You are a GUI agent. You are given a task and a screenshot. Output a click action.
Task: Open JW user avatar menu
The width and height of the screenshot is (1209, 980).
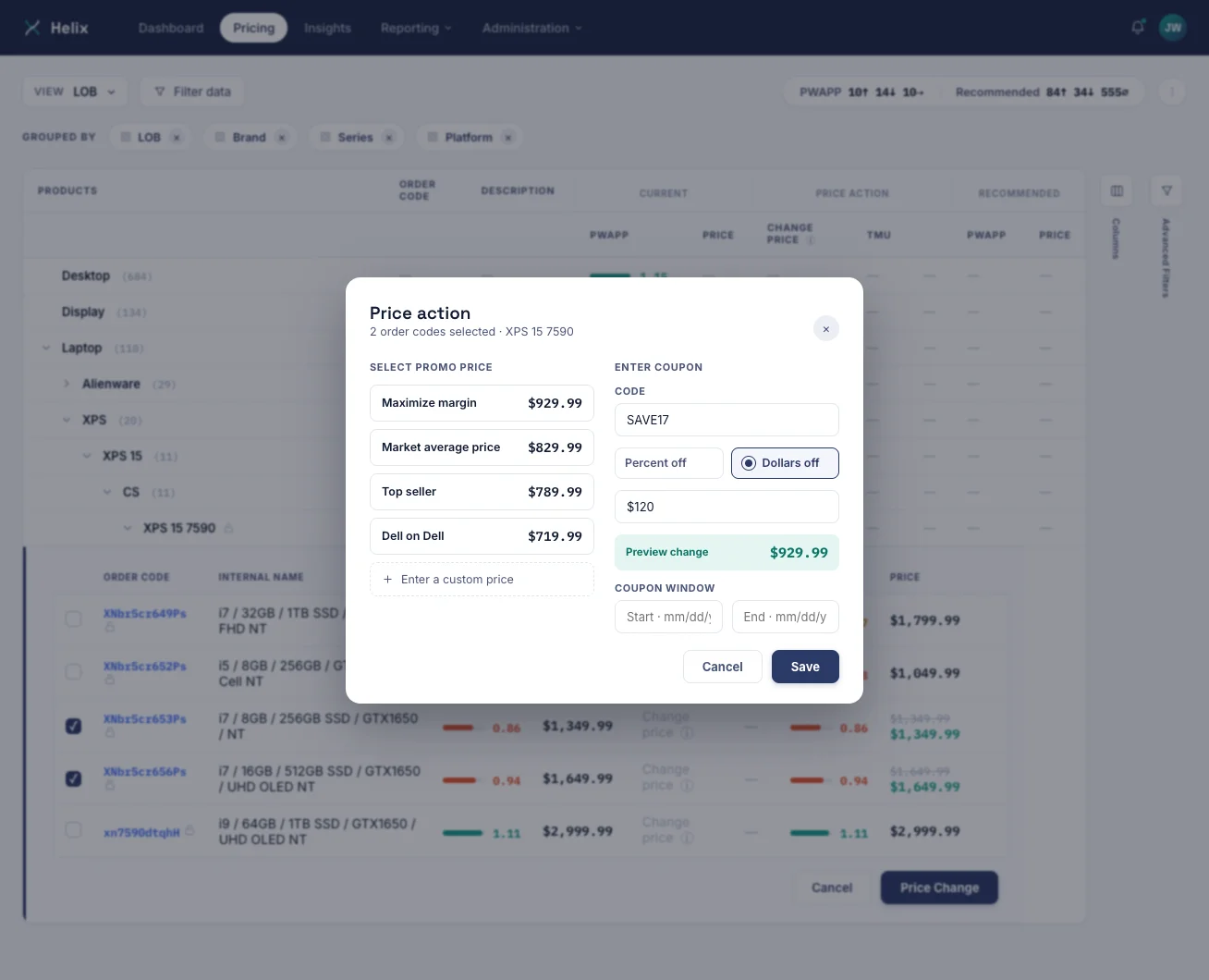click(1172, 27)
